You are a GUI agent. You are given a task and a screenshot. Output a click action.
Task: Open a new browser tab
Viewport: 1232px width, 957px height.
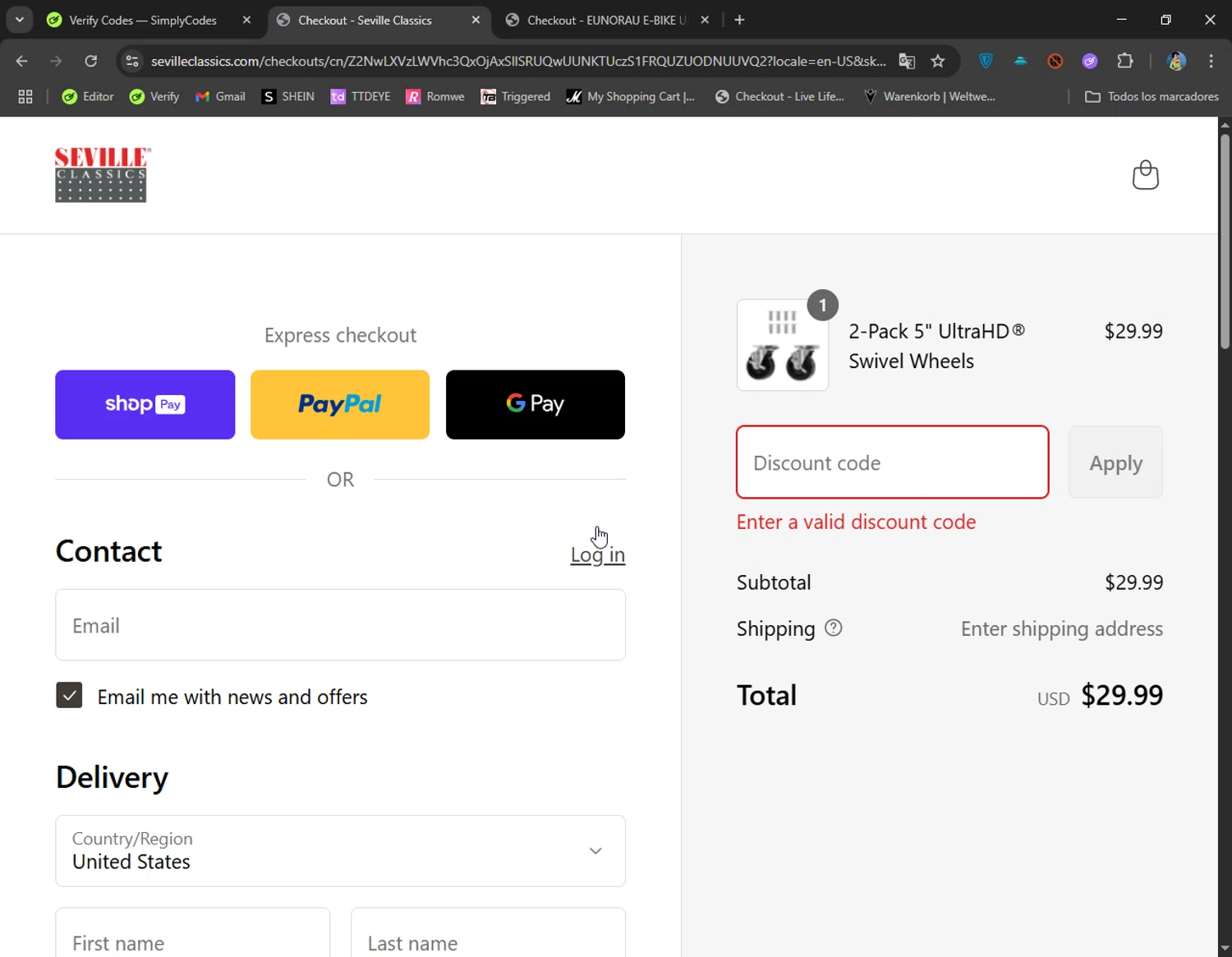click(739, 20)
